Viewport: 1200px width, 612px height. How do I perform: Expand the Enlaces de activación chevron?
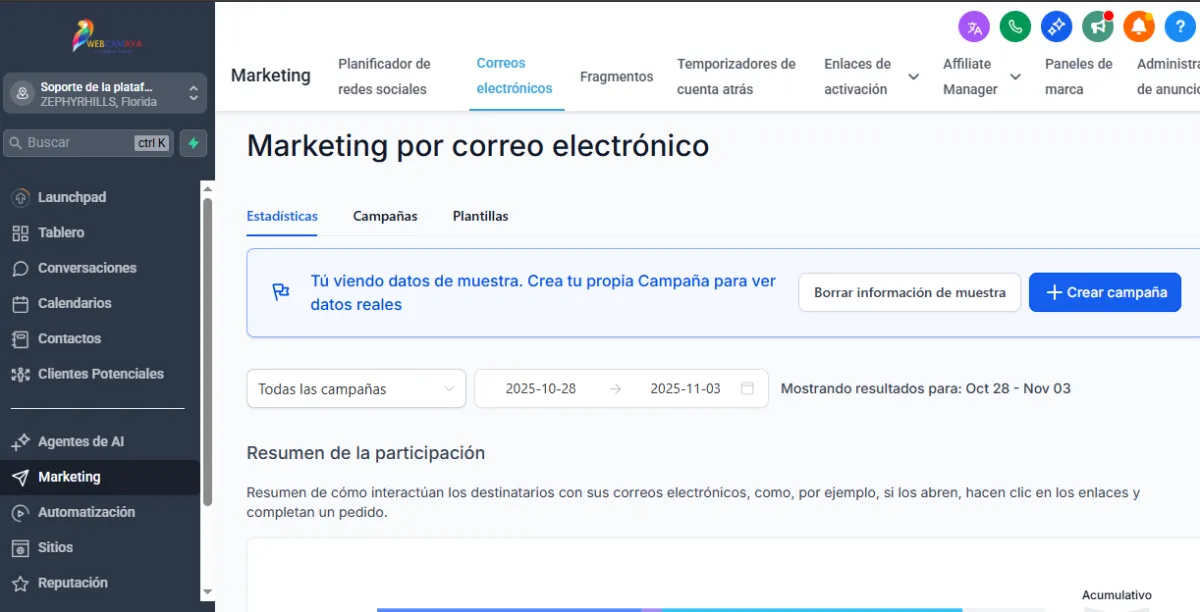[x=913, y=76]
